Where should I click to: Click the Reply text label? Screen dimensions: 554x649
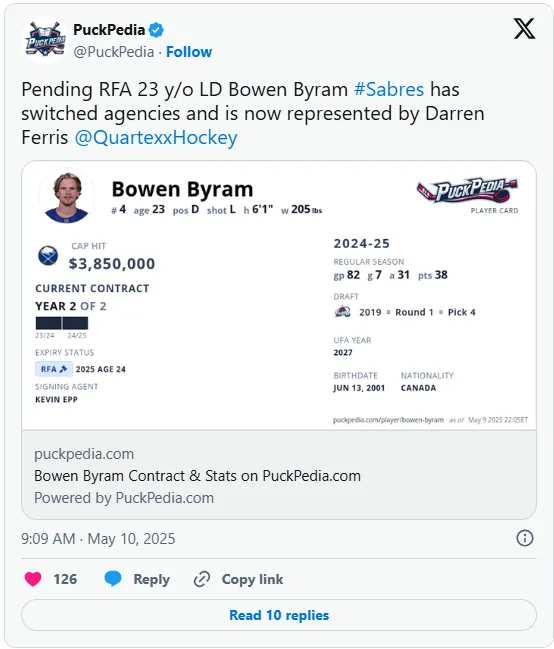point(152,579)
